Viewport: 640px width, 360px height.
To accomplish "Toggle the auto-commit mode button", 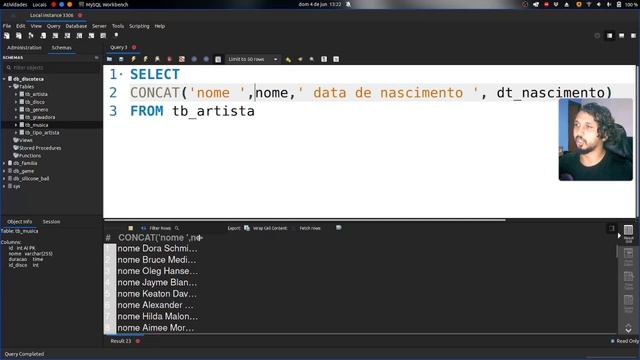I will (x=218, y=59).
